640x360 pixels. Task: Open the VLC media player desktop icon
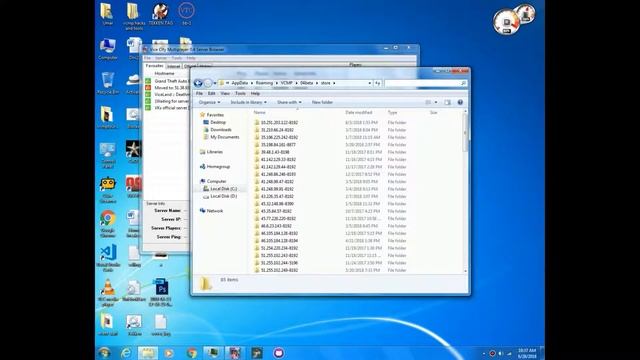[x=108, y=293]
